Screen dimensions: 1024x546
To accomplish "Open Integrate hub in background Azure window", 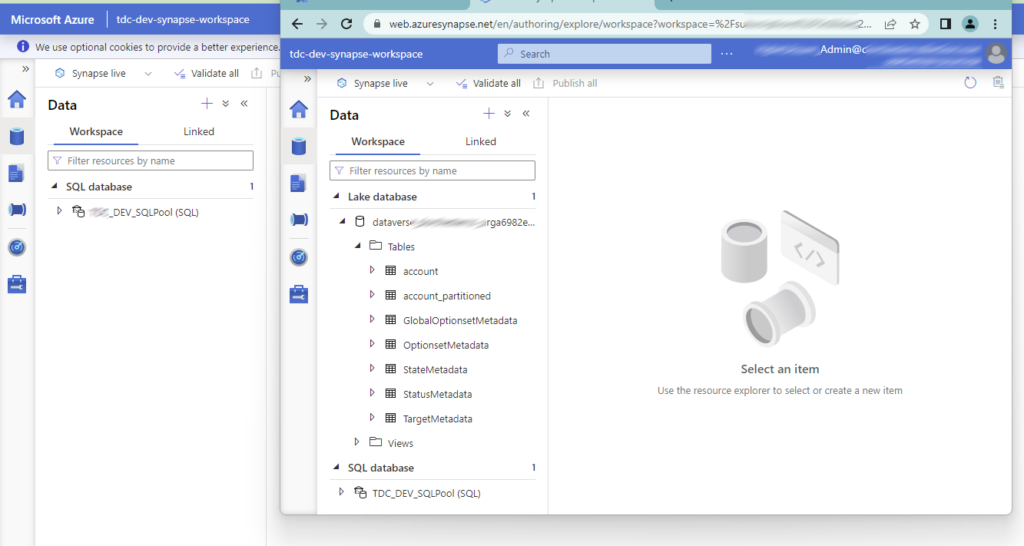I will click(x=17, y=210).
